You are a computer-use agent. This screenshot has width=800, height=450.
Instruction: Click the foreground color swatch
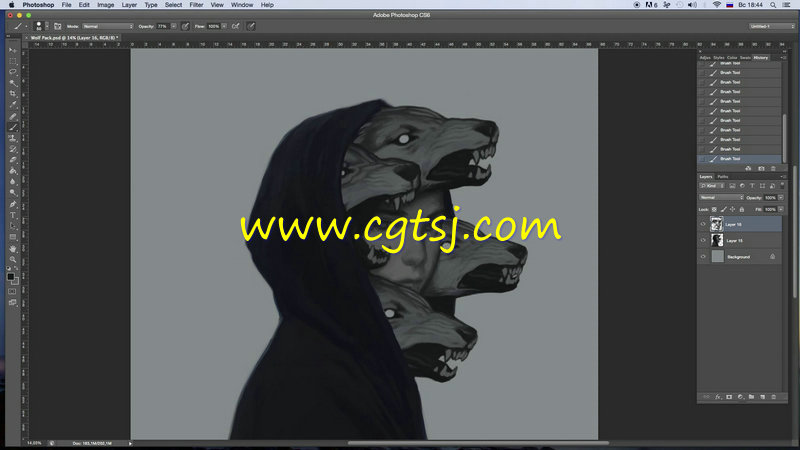coord(10,277)
